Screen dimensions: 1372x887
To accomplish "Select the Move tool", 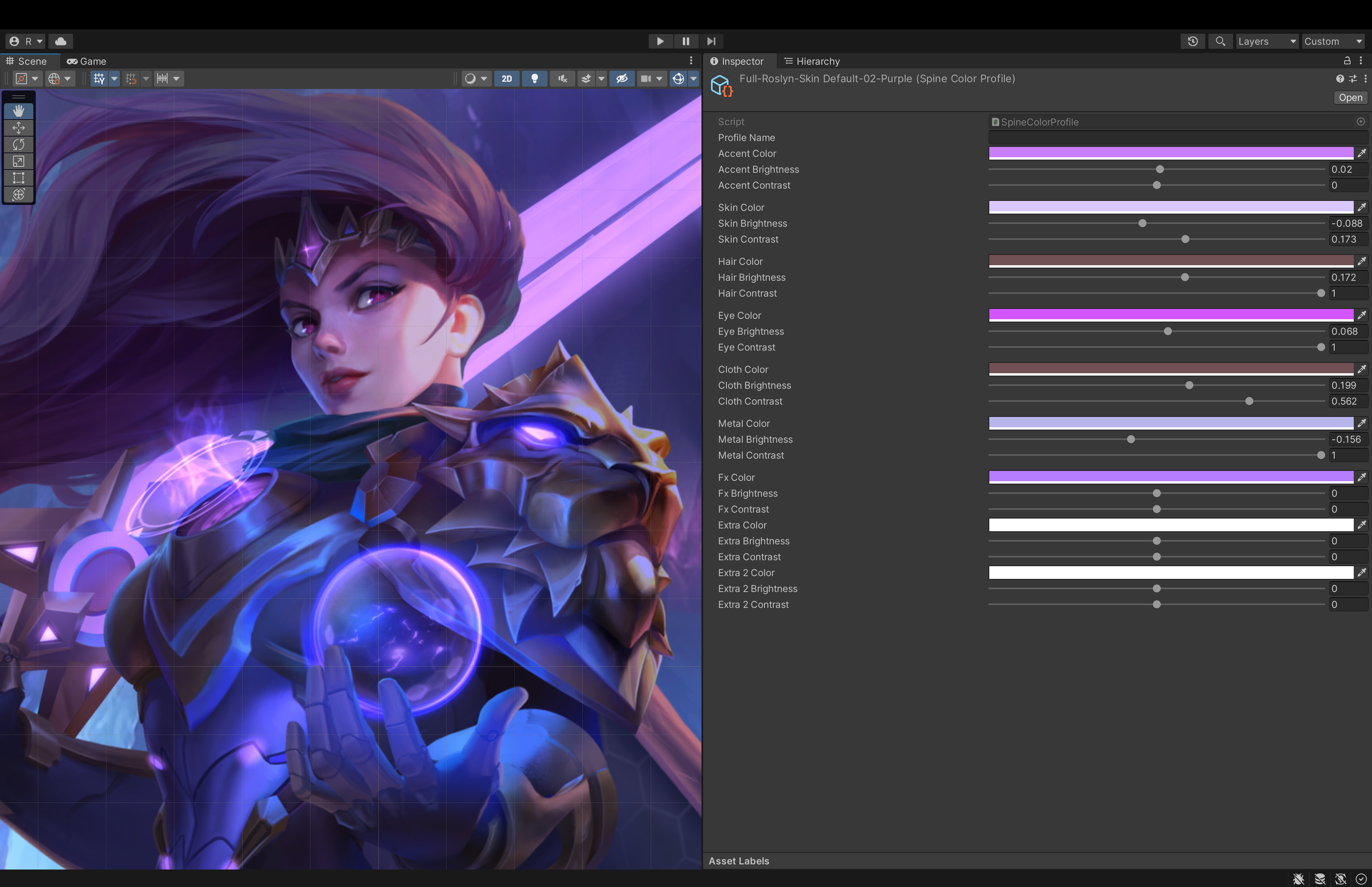I will (x=18, y=127).
